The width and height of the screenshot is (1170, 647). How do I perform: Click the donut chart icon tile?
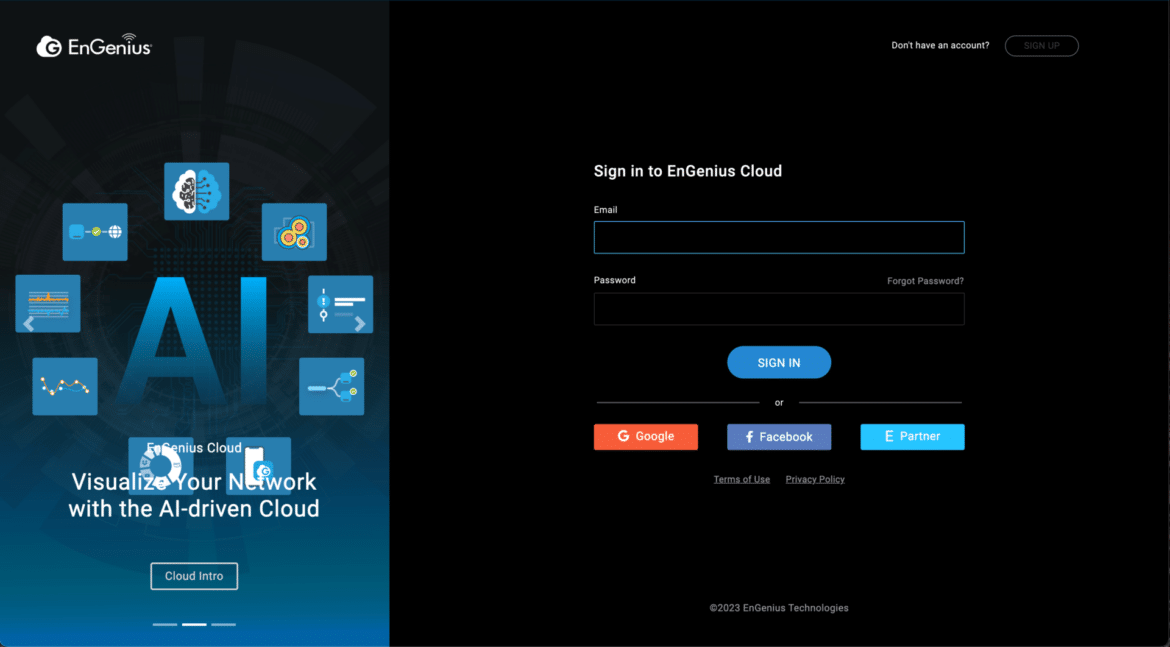click(160, 466)
